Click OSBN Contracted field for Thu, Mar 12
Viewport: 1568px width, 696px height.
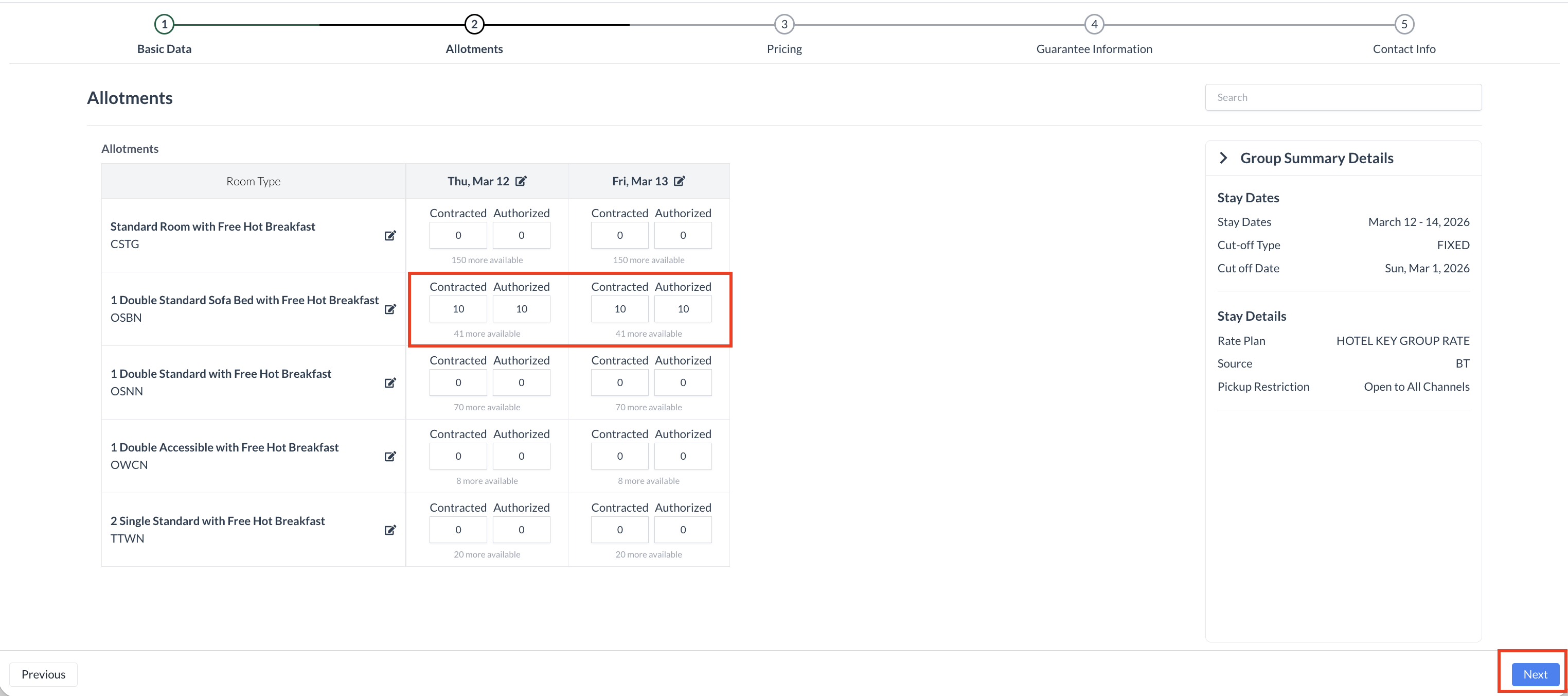(458, 309)
